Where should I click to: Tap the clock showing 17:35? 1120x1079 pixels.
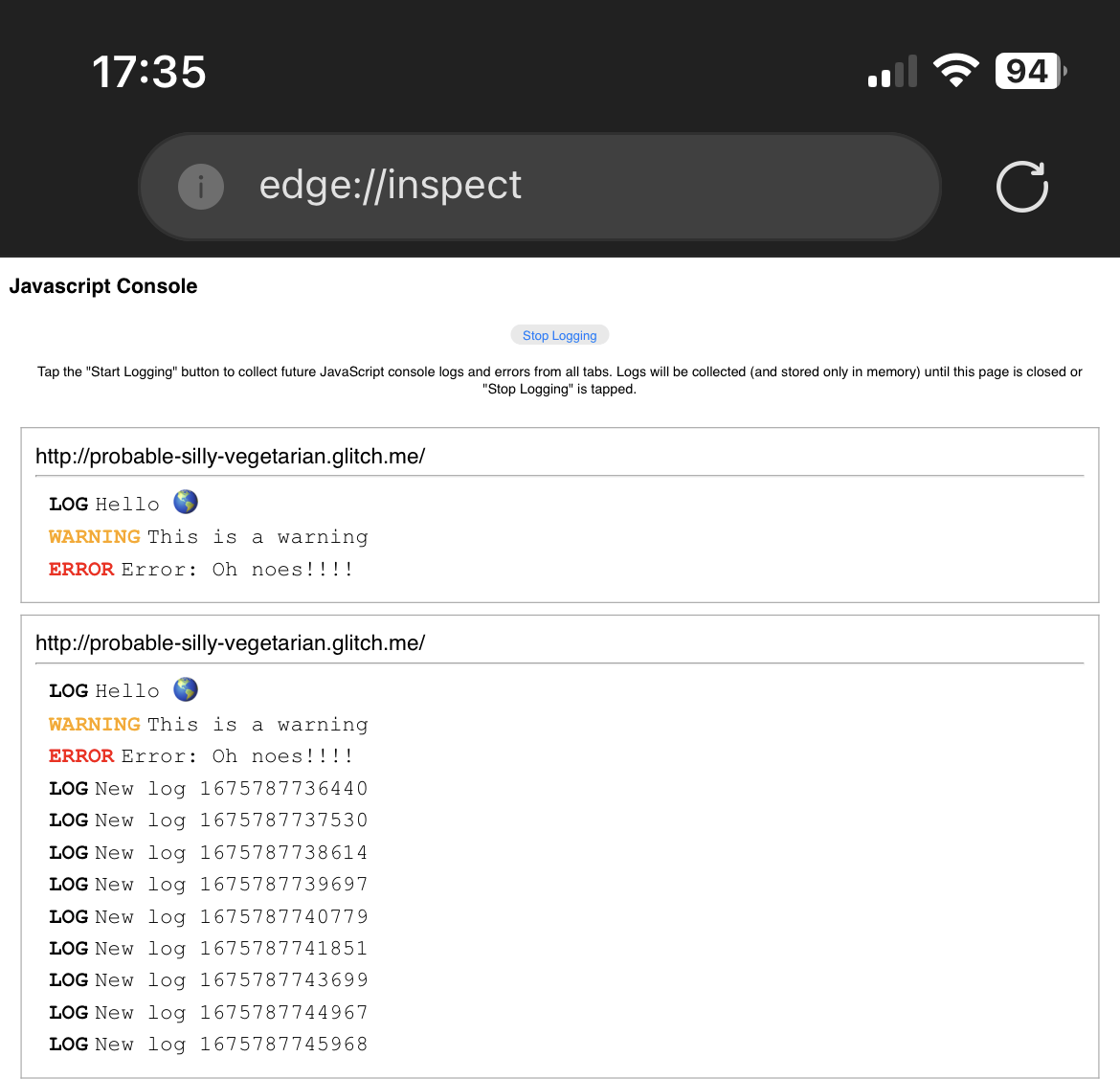(149, 71)
